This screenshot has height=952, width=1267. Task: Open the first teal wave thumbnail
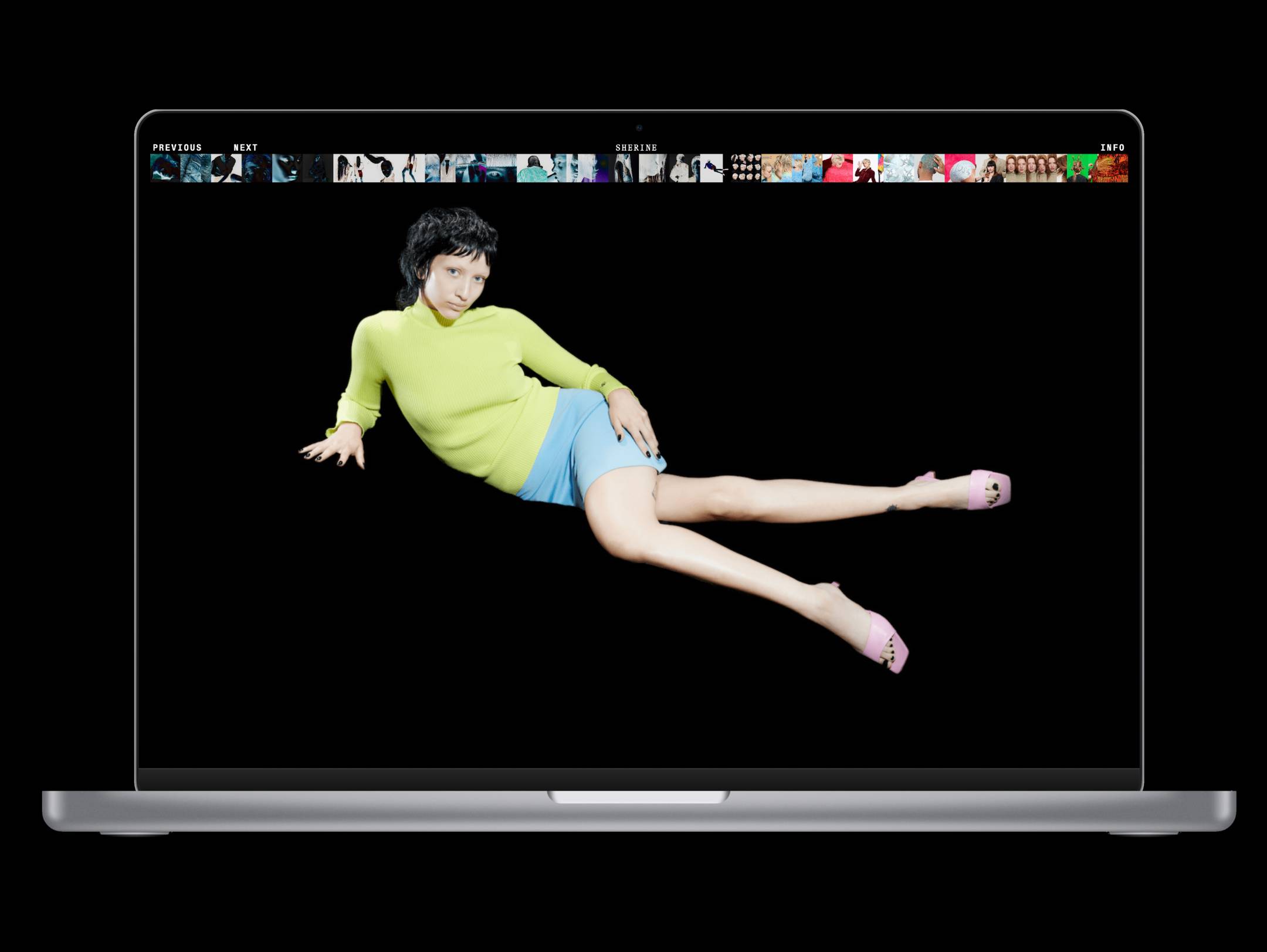165,168
